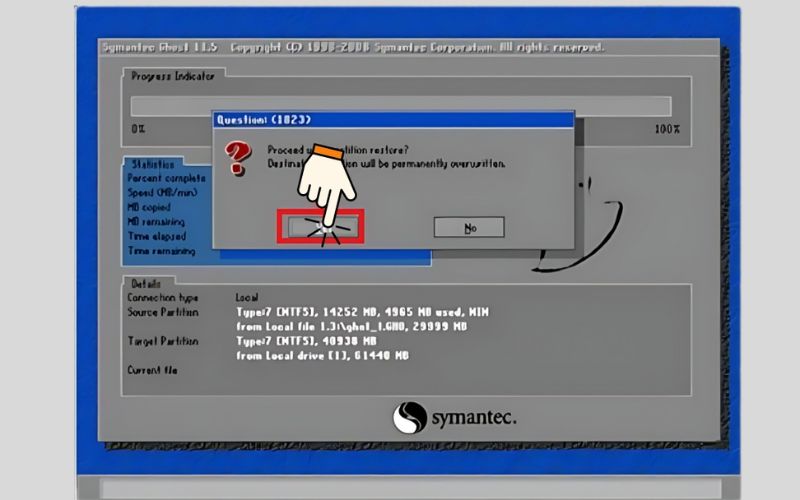Click the Local connection value
The width and height of the screenshot is (800, 500).
click(x=247, y=297)
